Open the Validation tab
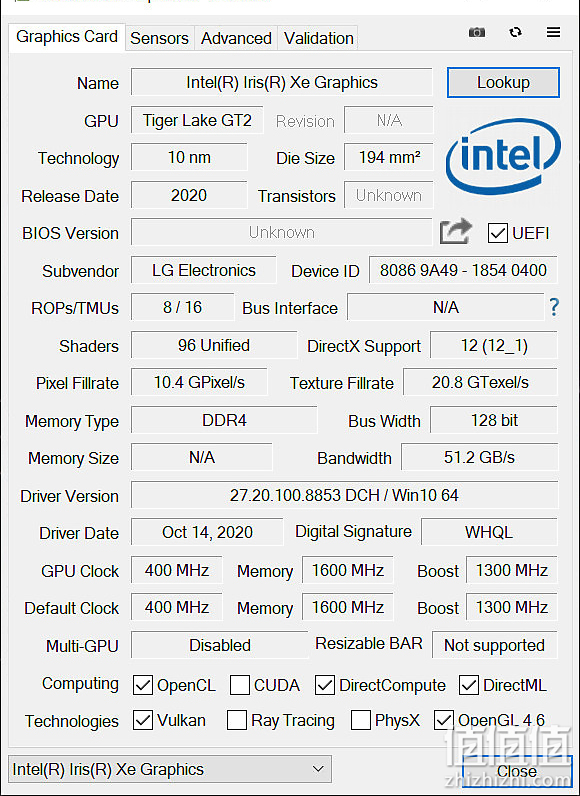Screen dimensions: 580x796 318,38
